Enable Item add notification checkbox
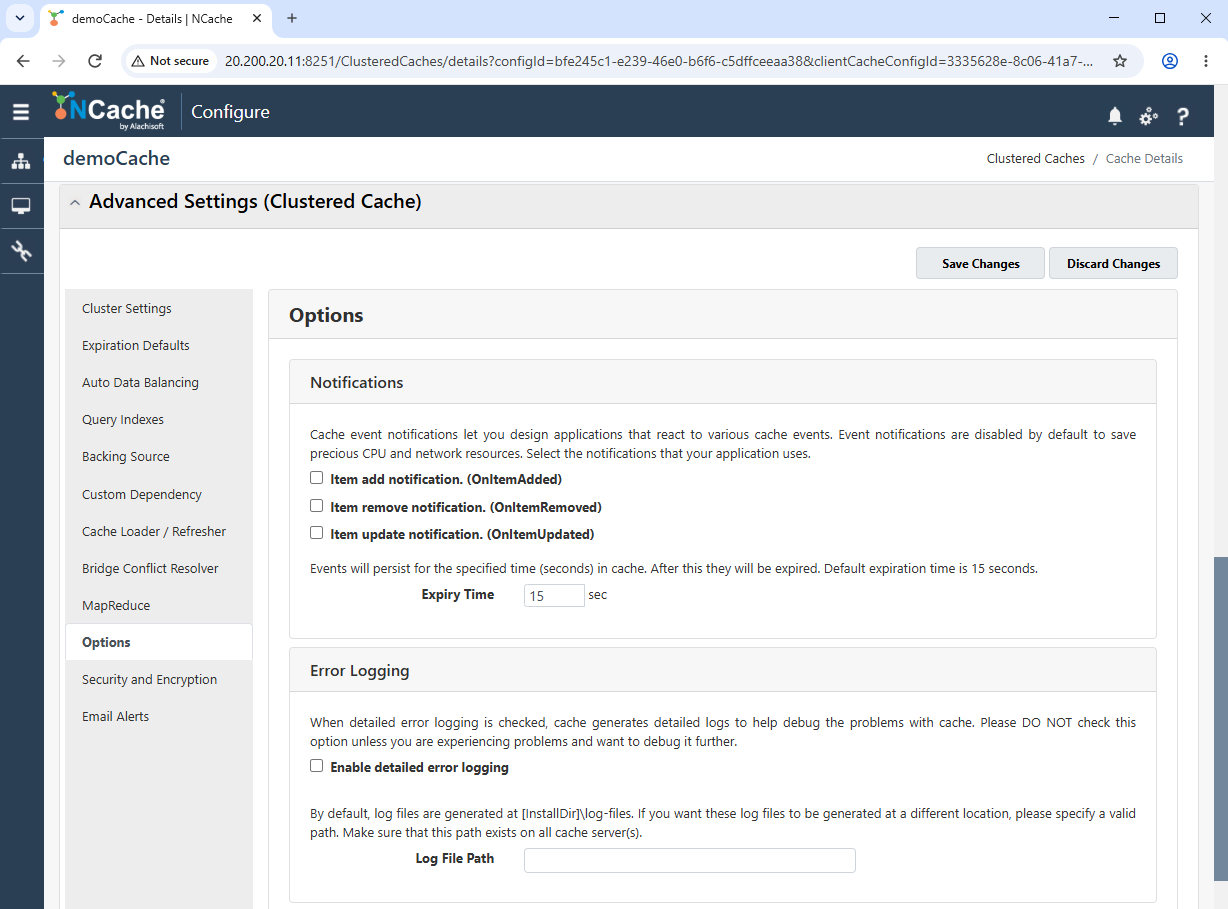This screenshot has height=909, width=1228. click(317, 479)
